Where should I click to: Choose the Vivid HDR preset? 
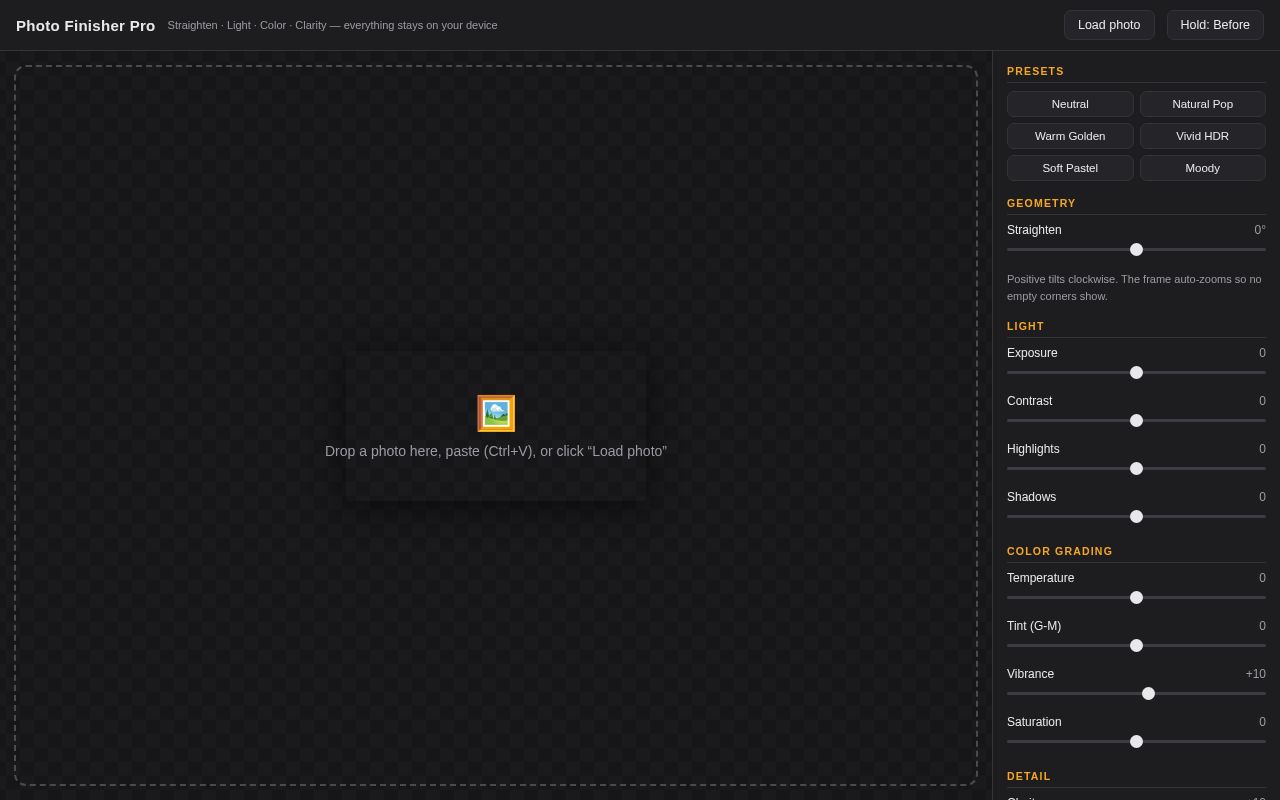(x=1203, y=136)
